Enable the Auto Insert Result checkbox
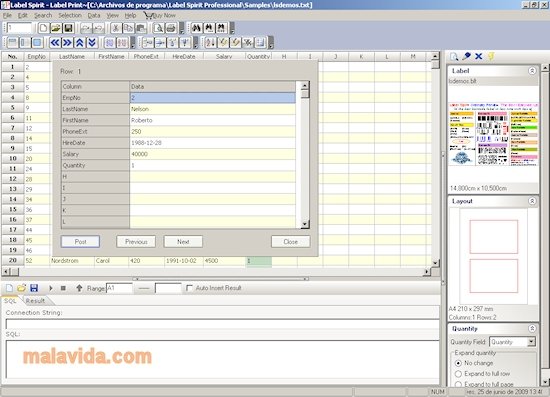This screenshot has width=550, height=397. coord(189,288)
